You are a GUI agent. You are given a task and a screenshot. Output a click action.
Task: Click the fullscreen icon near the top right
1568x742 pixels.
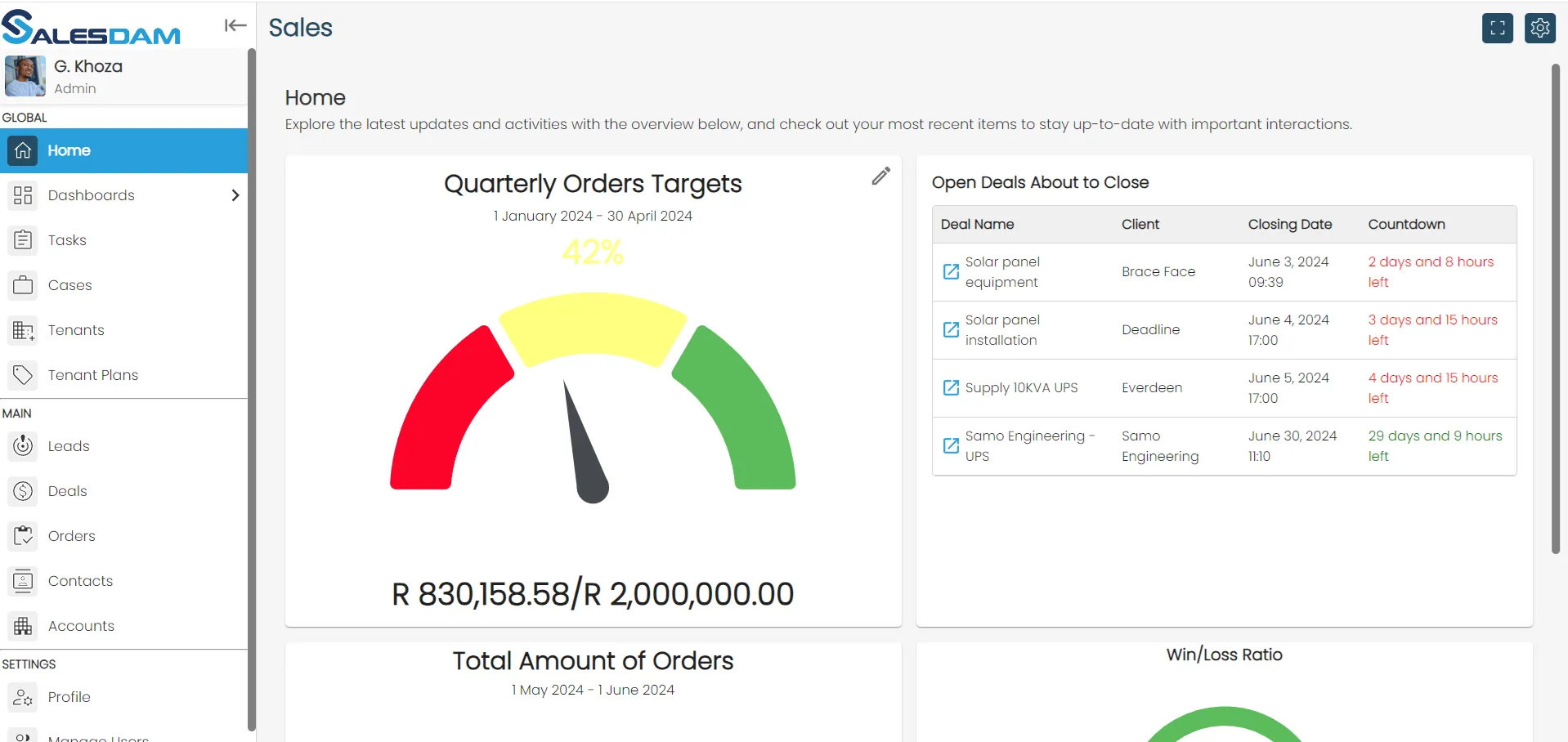coord(1497,27)
